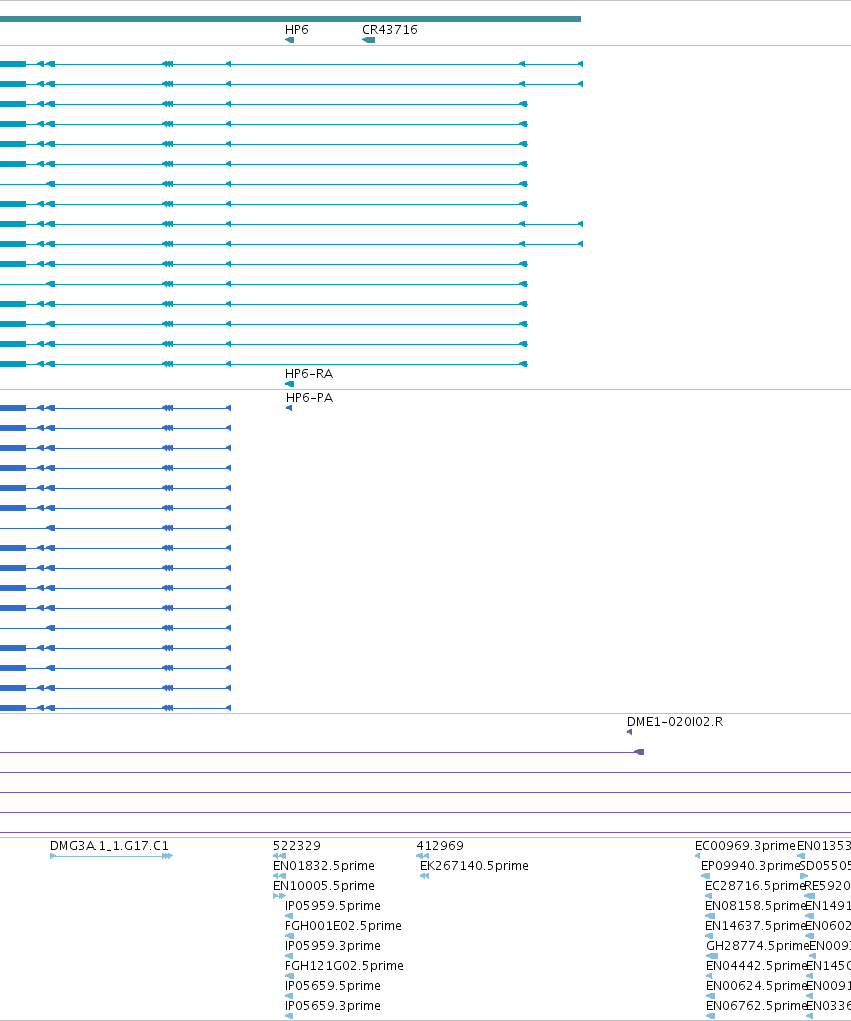The width and height of the screenshot is (851, 1021).
Task: Select the CR43716 gene arrow glyph
Action: [369, 40]
